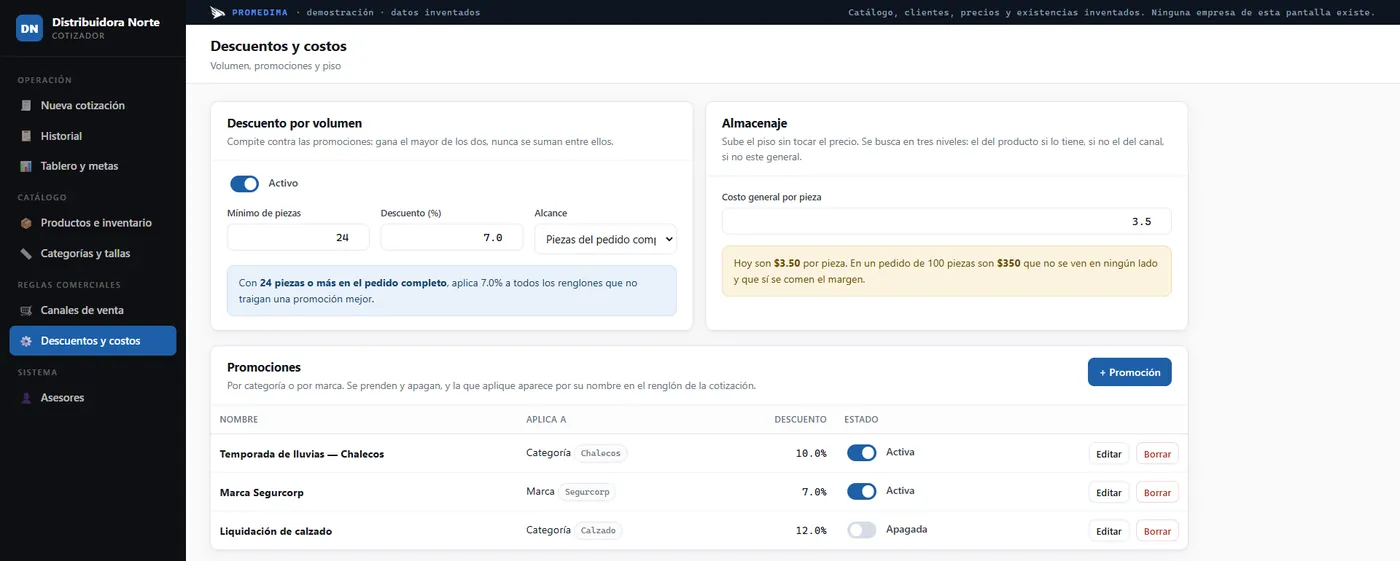Image resolution: width=1400 pixels, height=561 pixels.
Task: Delete the Marca Segurcorp promotion
Action: (x=1157, y=492)
